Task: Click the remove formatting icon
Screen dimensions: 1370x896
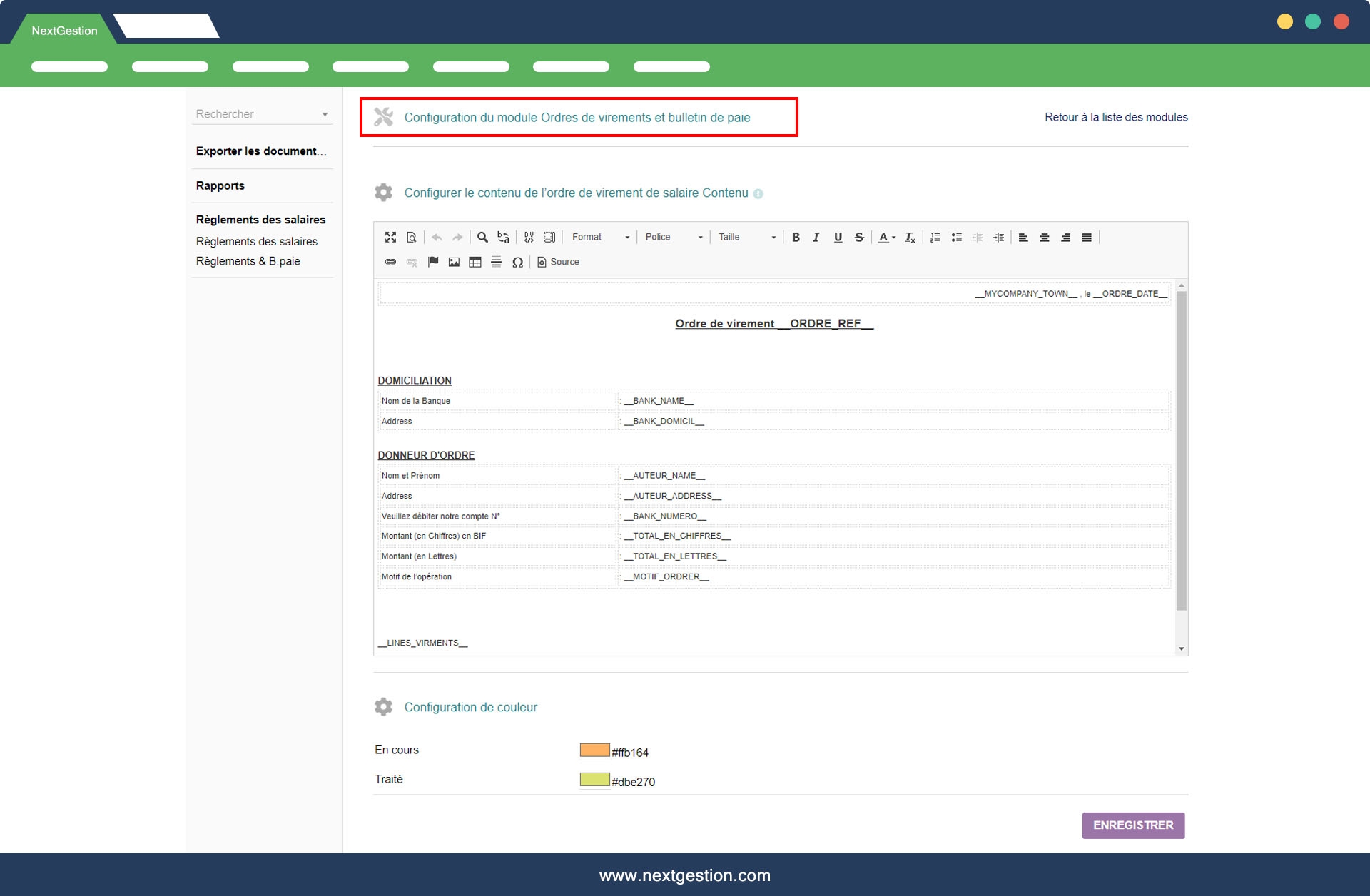Action: (910, 238)
